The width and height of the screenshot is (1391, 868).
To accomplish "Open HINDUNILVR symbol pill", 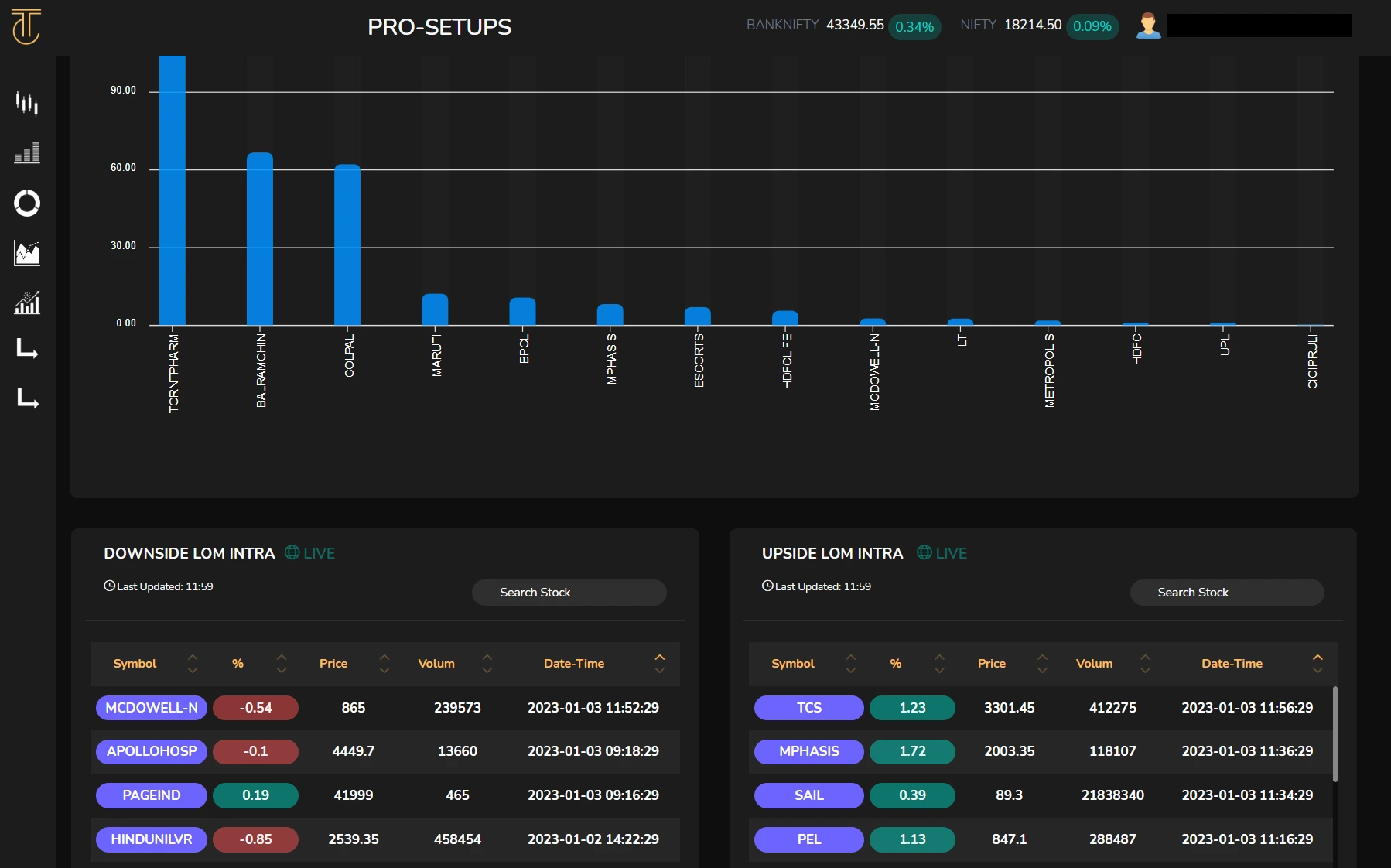I will coord(152,839).
